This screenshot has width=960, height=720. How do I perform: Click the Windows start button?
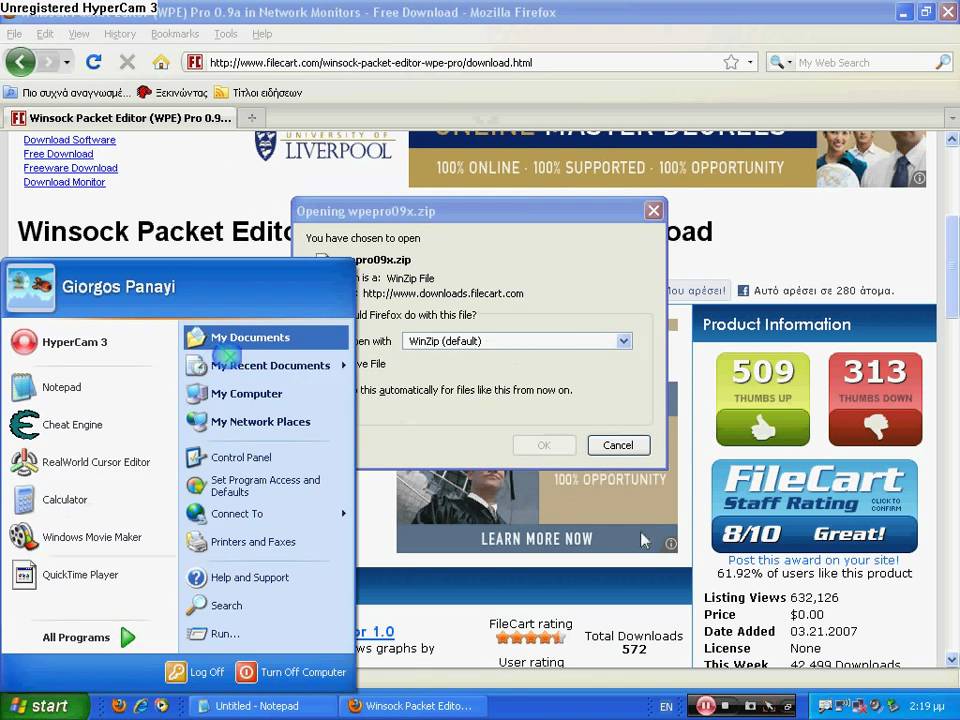click(45, 706)
